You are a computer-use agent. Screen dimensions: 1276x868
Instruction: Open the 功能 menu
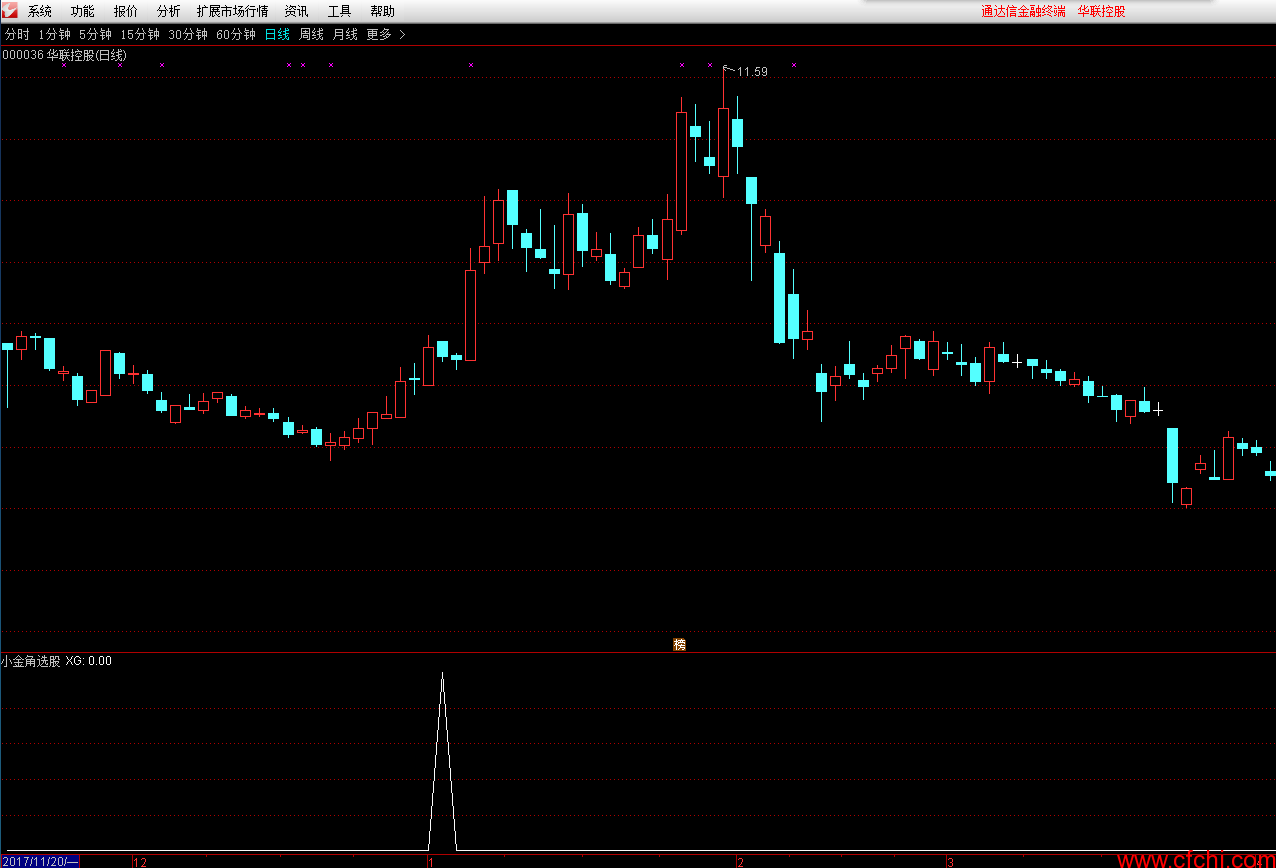(x=83, y=12)
